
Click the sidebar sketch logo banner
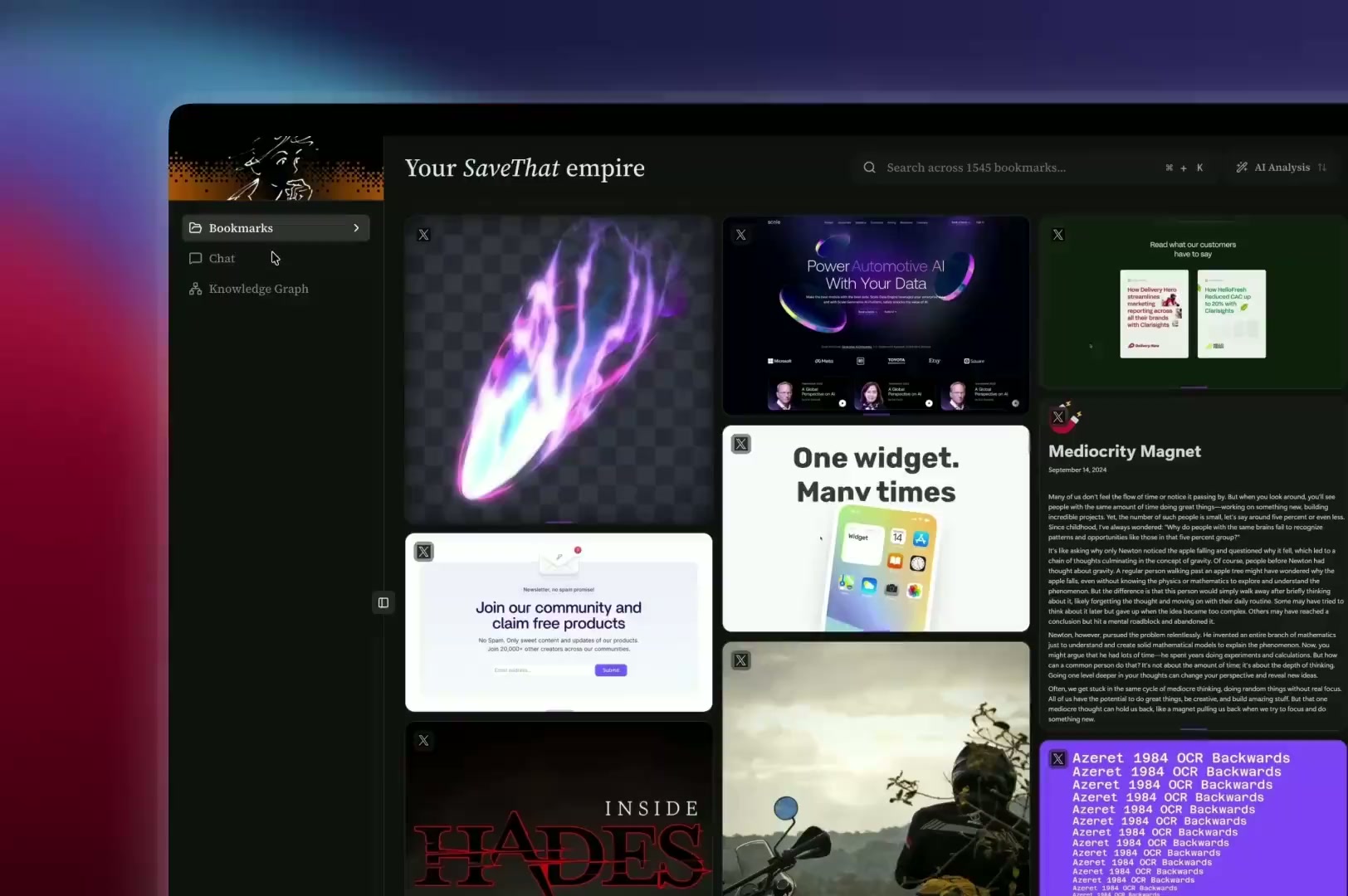point(276,168)
